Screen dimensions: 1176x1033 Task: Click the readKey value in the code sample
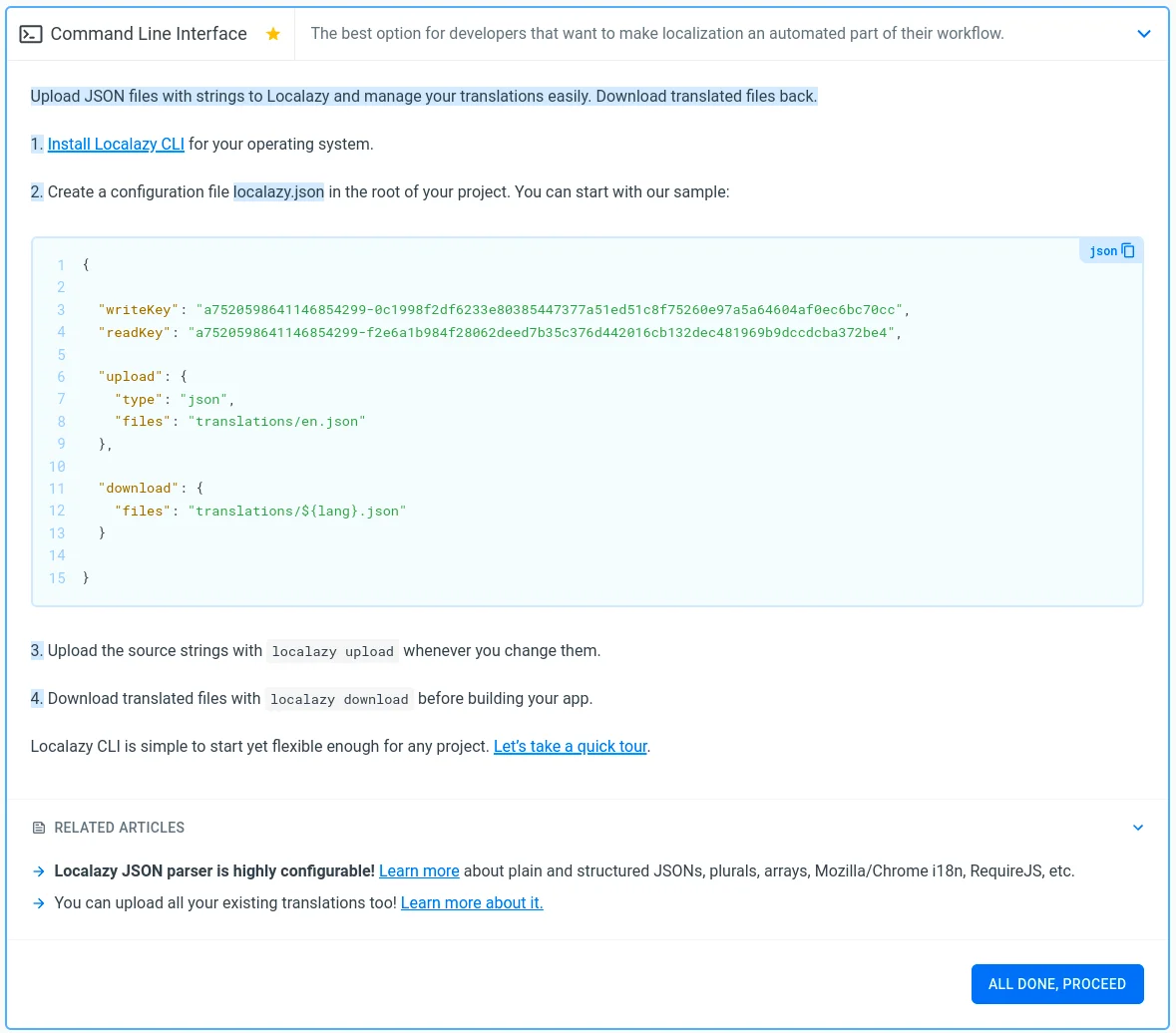click(x=541, y=333)
